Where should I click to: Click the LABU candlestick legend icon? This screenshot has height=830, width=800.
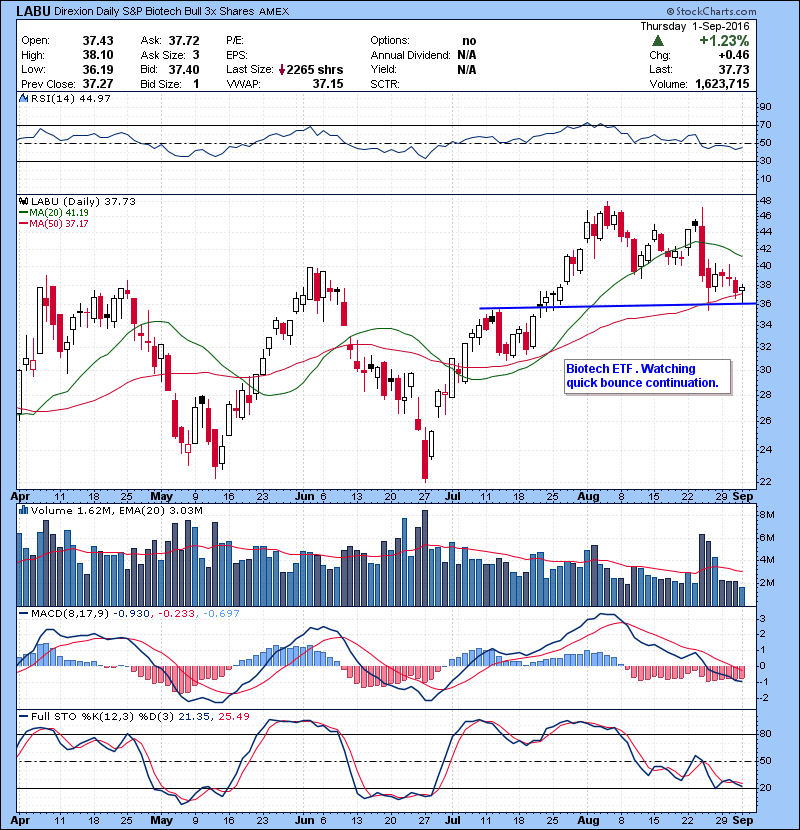23,201
